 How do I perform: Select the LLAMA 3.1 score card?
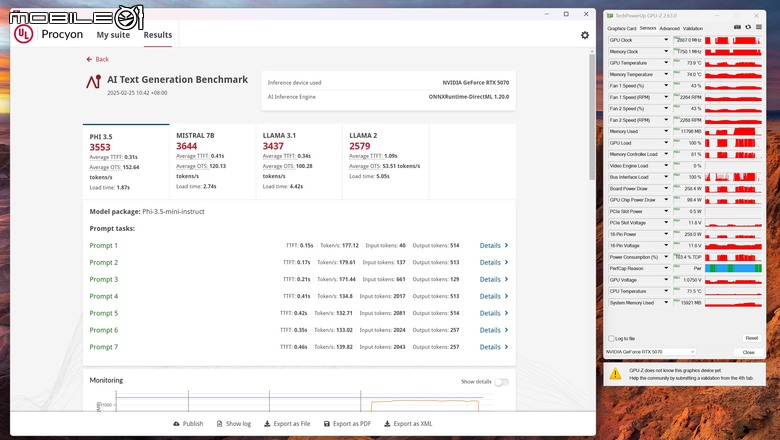point(299,162)
